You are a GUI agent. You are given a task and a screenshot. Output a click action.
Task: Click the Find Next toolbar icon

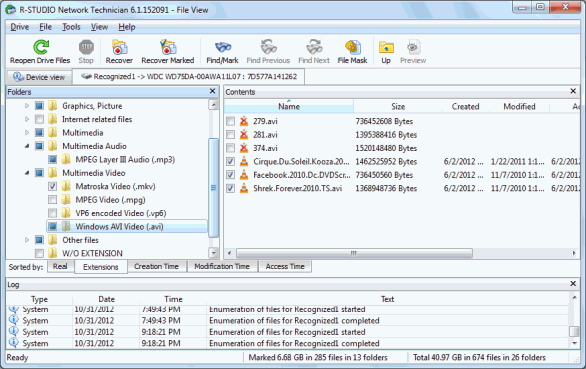click(314, 47)
